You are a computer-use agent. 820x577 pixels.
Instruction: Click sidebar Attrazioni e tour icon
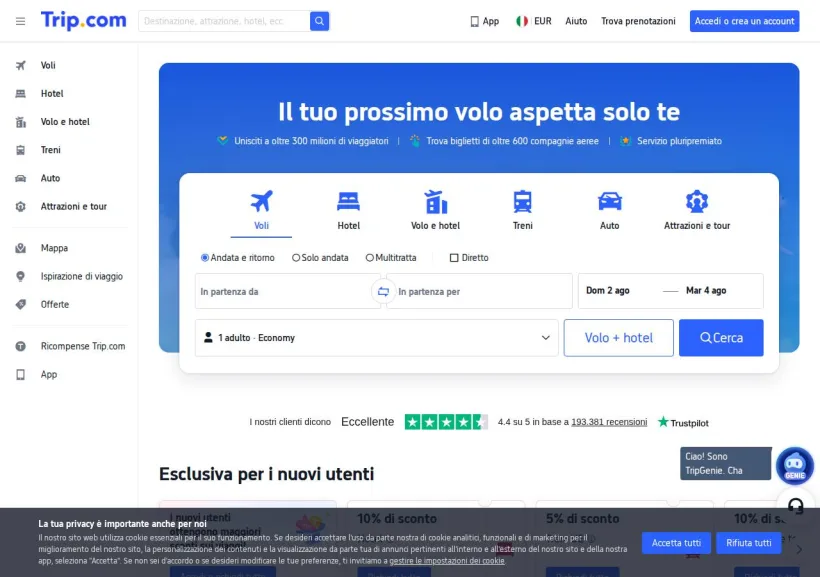[x=20, y=207]
